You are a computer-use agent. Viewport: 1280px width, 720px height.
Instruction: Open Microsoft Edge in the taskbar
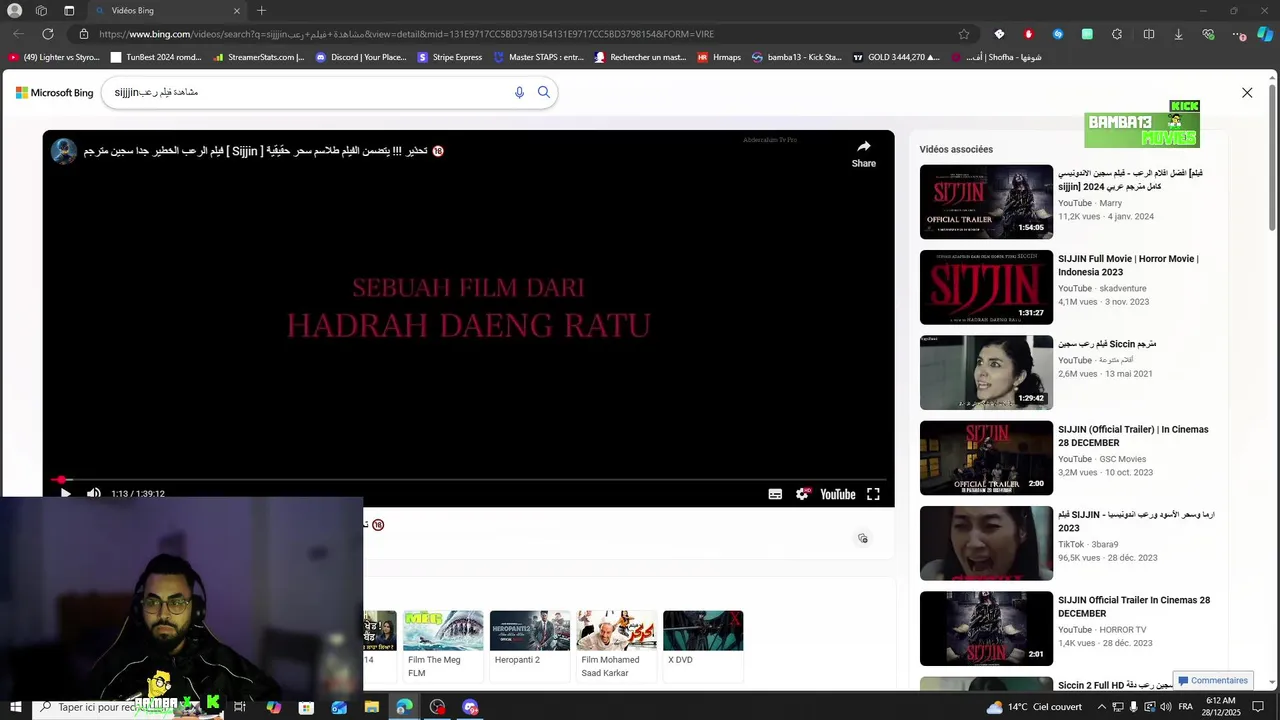point(404,707)
